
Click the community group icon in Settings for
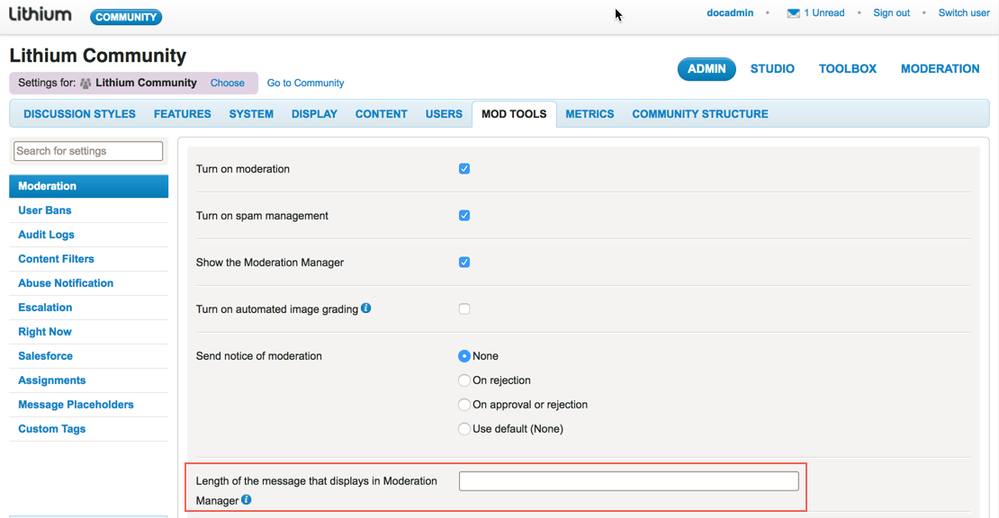(x=85, y=83)
